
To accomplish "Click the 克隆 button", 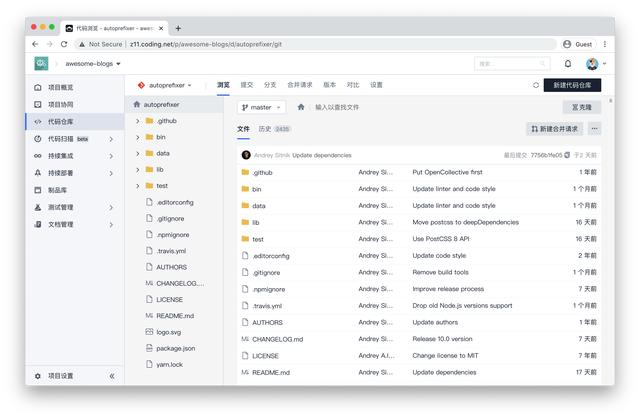I will tap(581, 107).
